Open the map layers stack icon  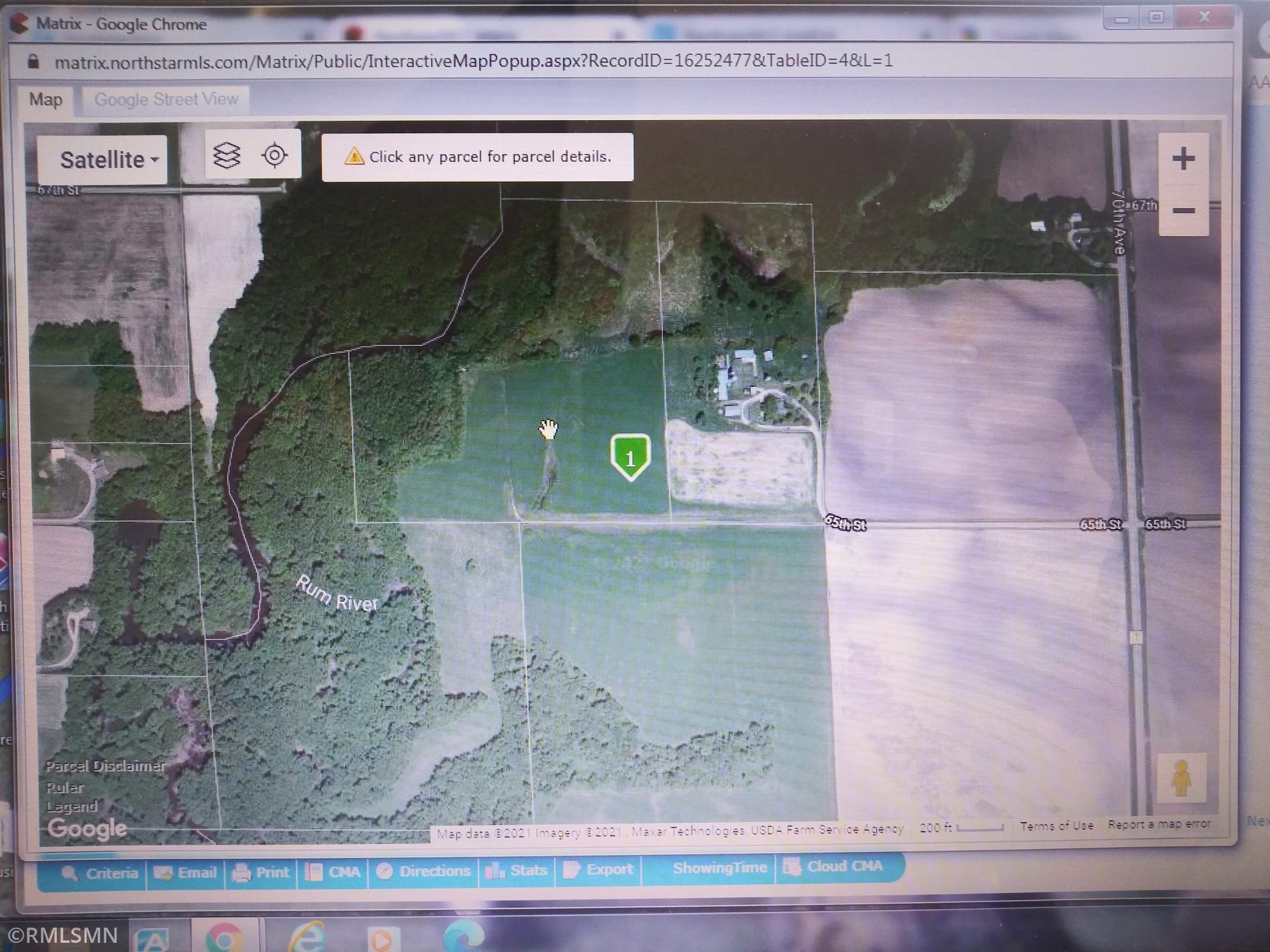coord(227,155)
